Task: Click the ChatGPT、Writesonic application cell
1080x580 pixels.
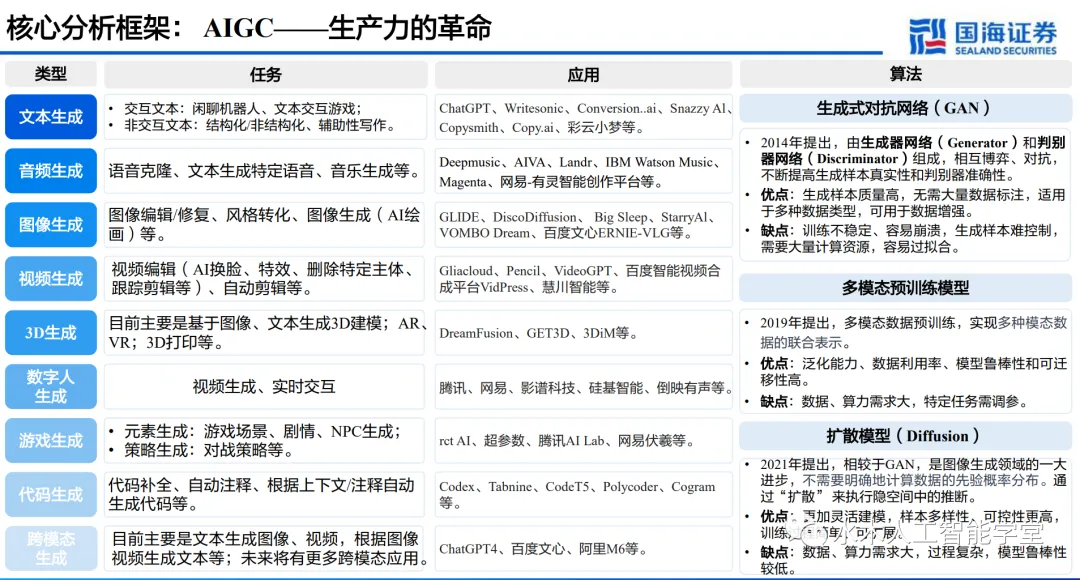Action: point(583,117)
